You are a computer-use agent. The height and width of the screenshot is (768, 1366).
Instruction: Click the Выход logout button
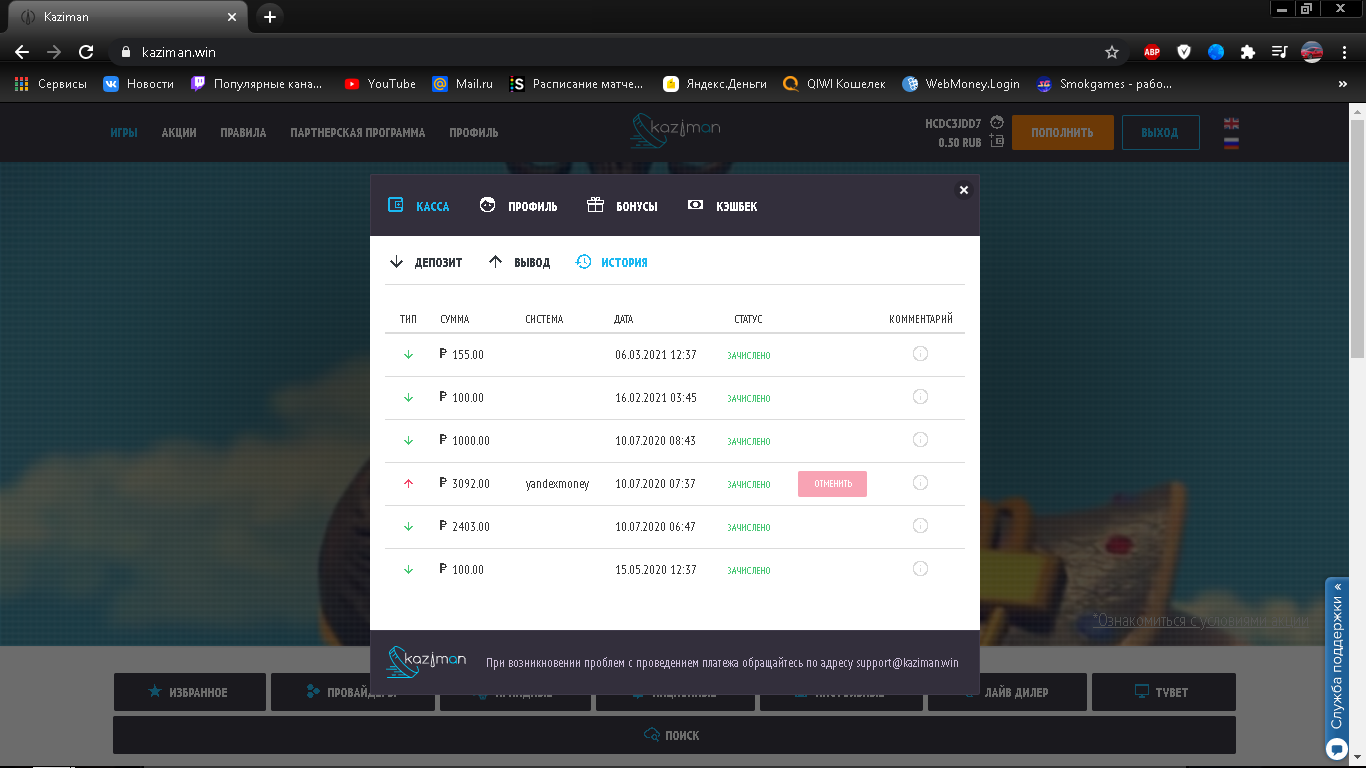1160,133
